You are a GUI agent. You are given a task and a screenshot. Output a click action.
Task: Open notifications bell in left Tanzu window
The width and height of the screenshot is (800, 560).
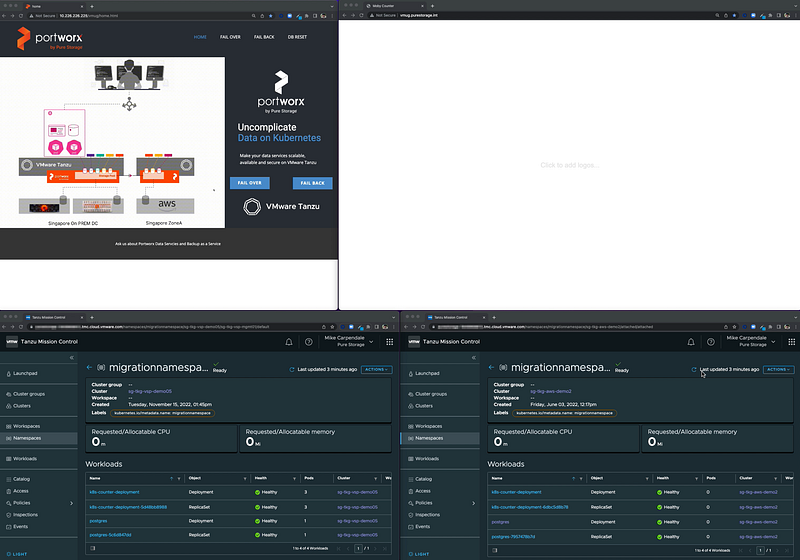point(289,342)
